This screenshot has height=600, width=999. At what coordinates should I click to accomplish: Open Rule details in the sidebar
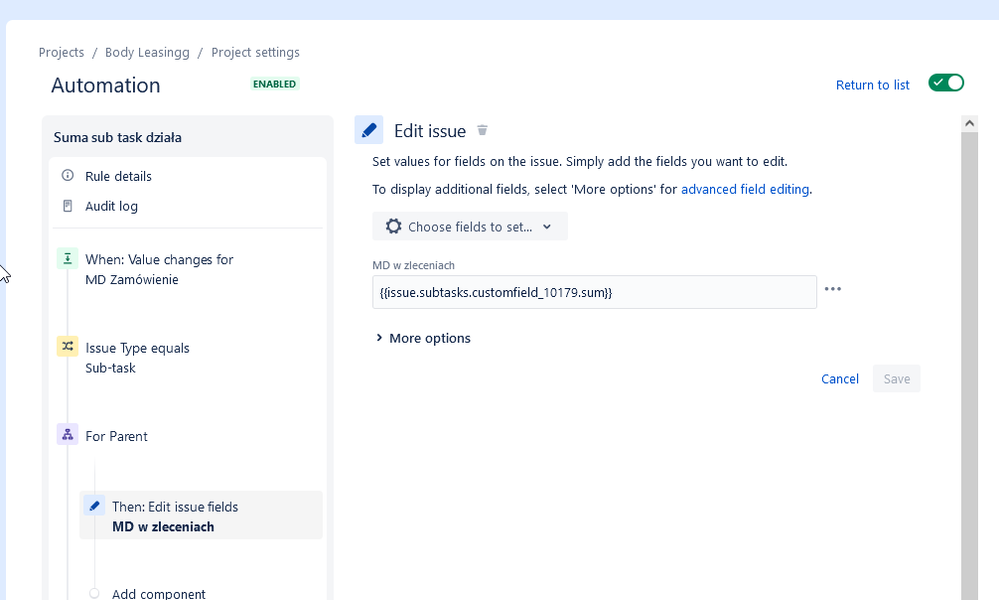(x=119, y=176)
